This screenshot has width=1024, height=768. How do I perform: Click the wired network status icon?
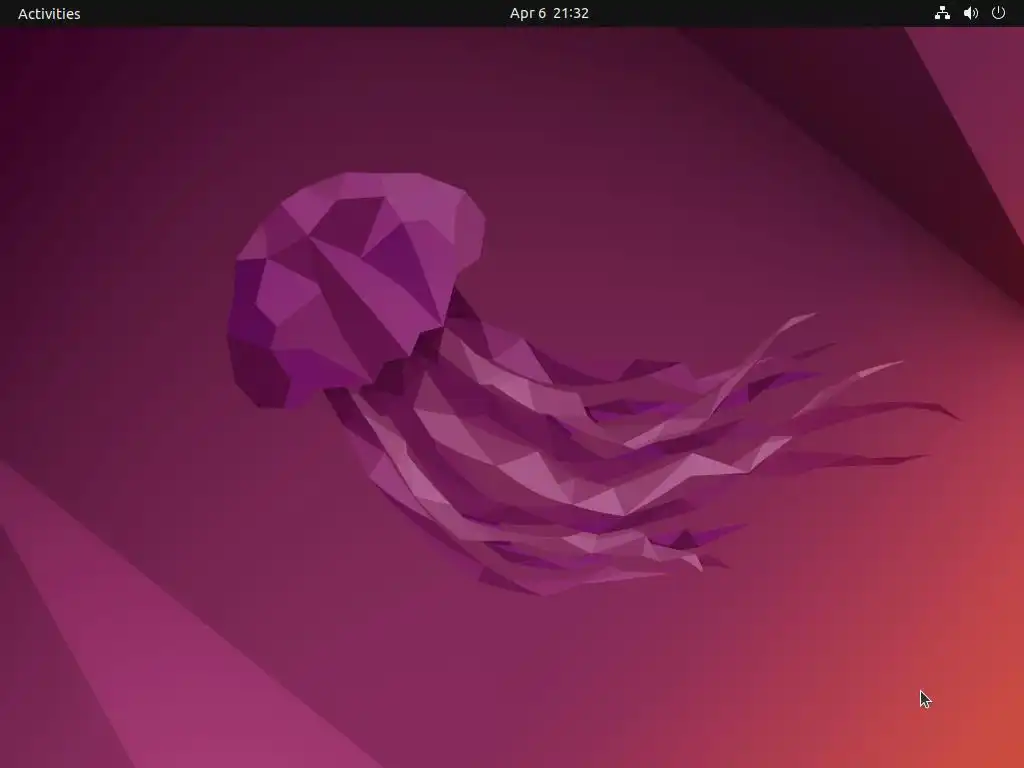pos(942,13)
